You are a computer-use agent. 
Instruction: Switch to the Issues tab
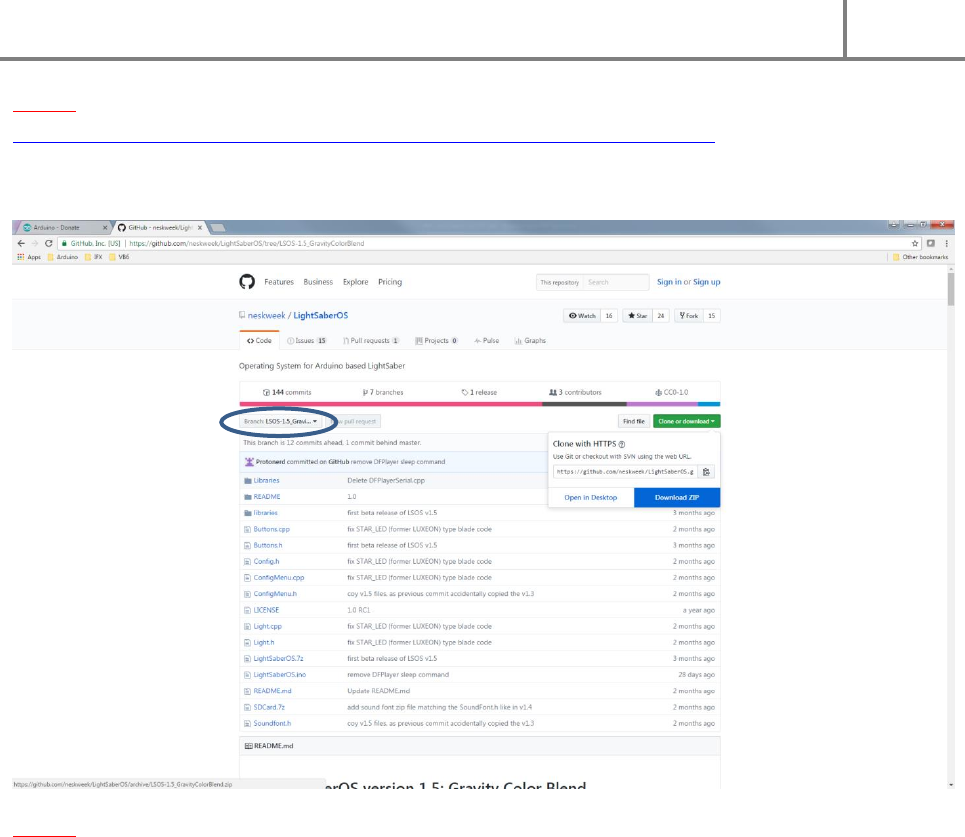click(x=306, y=340)
